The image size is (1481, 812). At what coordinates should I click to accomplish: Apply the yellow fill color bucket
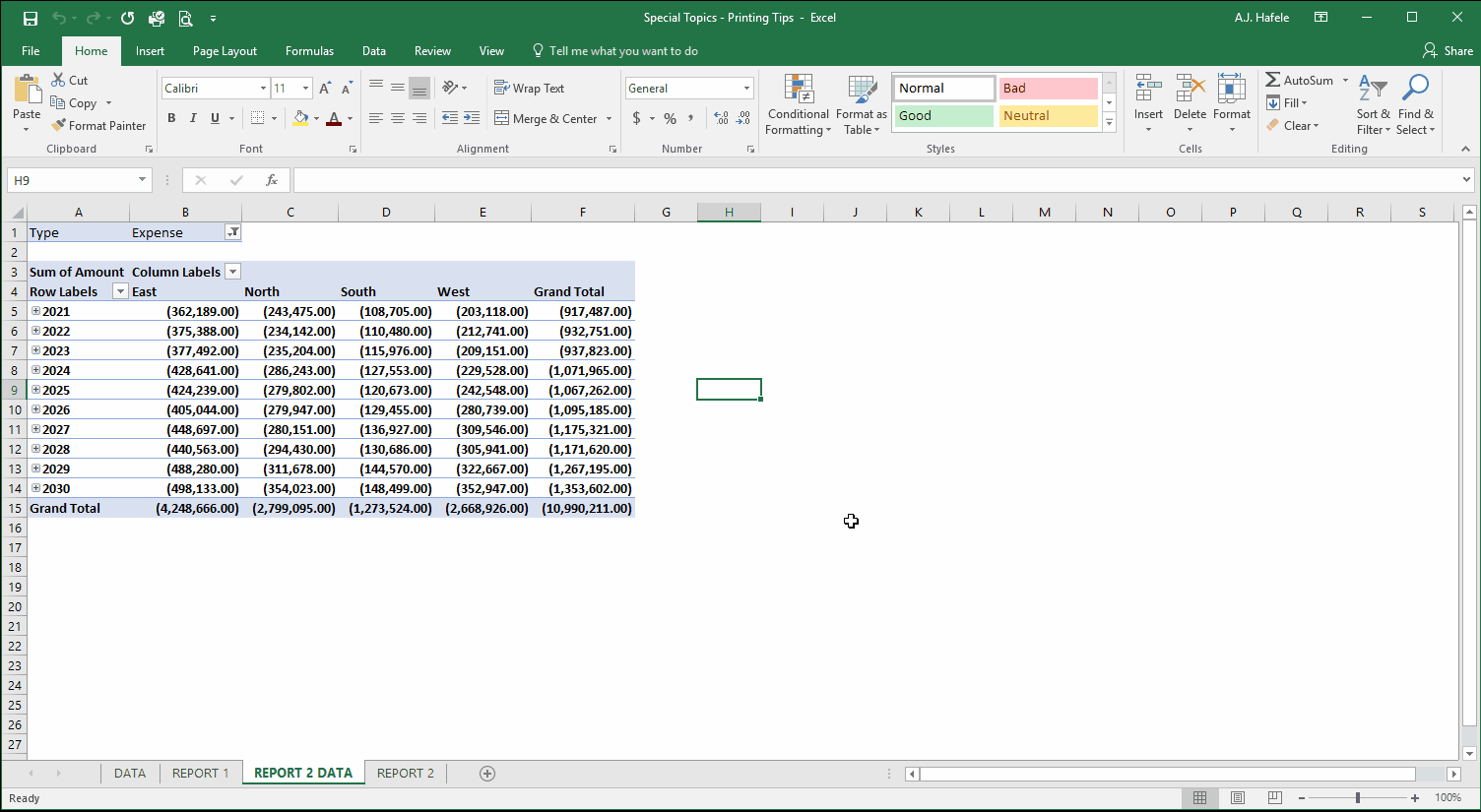(301, 118)
